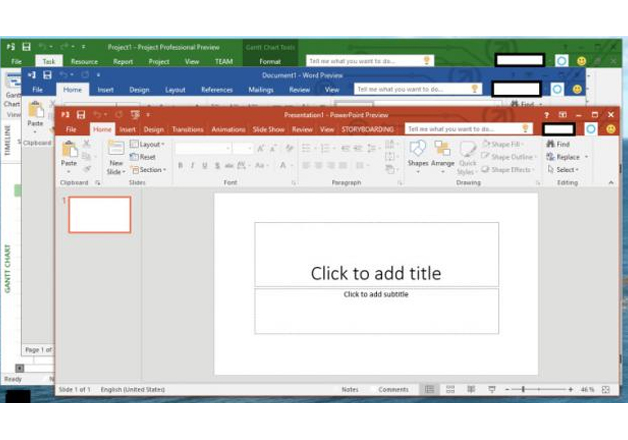Underline text in PowerPoint font group
The height and width of the screenshot is (440, 628).
(x=205, y=165)
